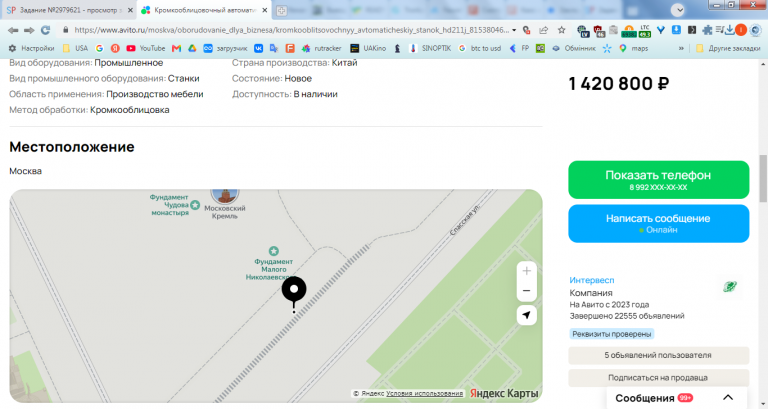Show hidden bookmarks with » chevron
The height and width of the screenshot is (409, 768).
click(x=681, y=48)
